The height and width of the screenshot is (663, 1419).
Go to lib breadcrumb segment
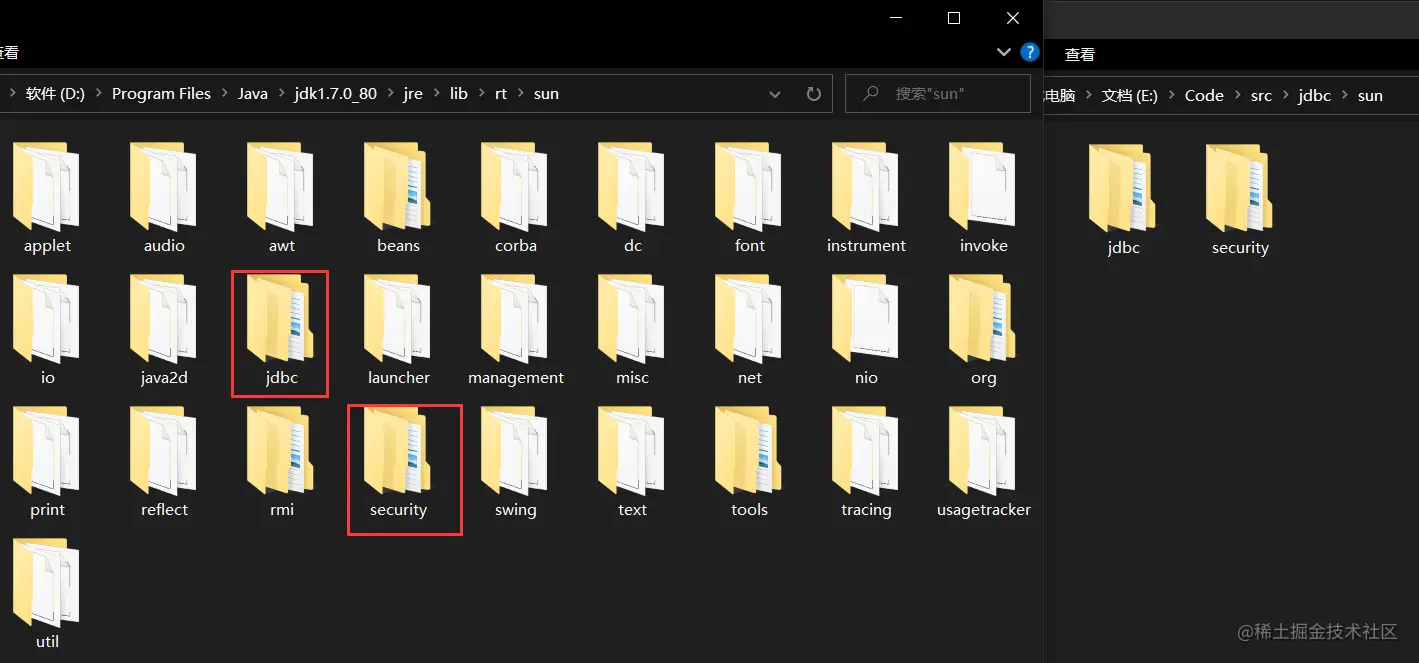click(459, 94)
